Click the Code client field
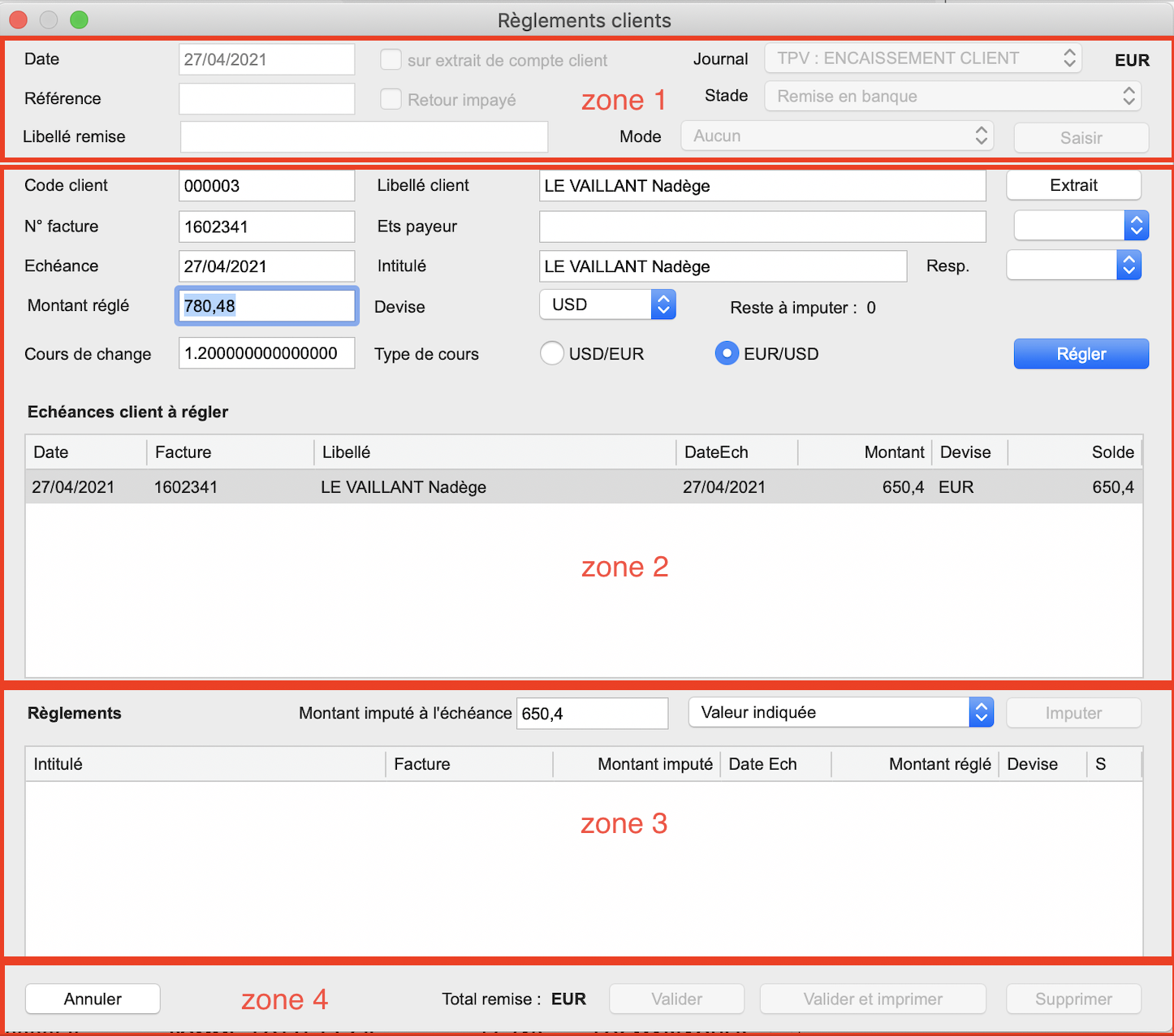1174x1036 pixels. (266, 185)
